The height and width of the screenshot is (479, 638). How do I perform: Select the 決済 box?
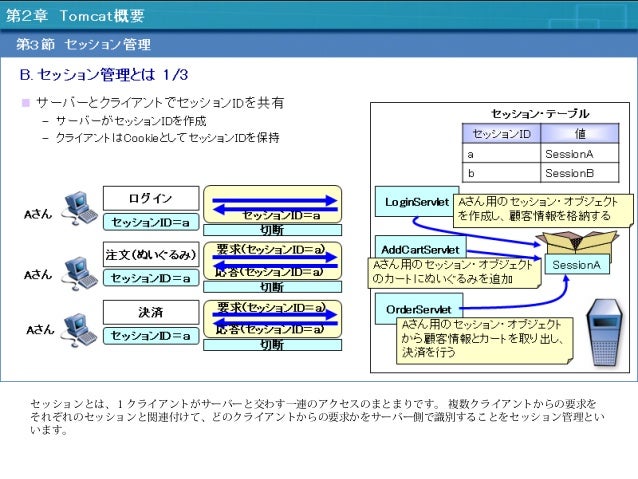pyautogui.click(x=151, y=312)
